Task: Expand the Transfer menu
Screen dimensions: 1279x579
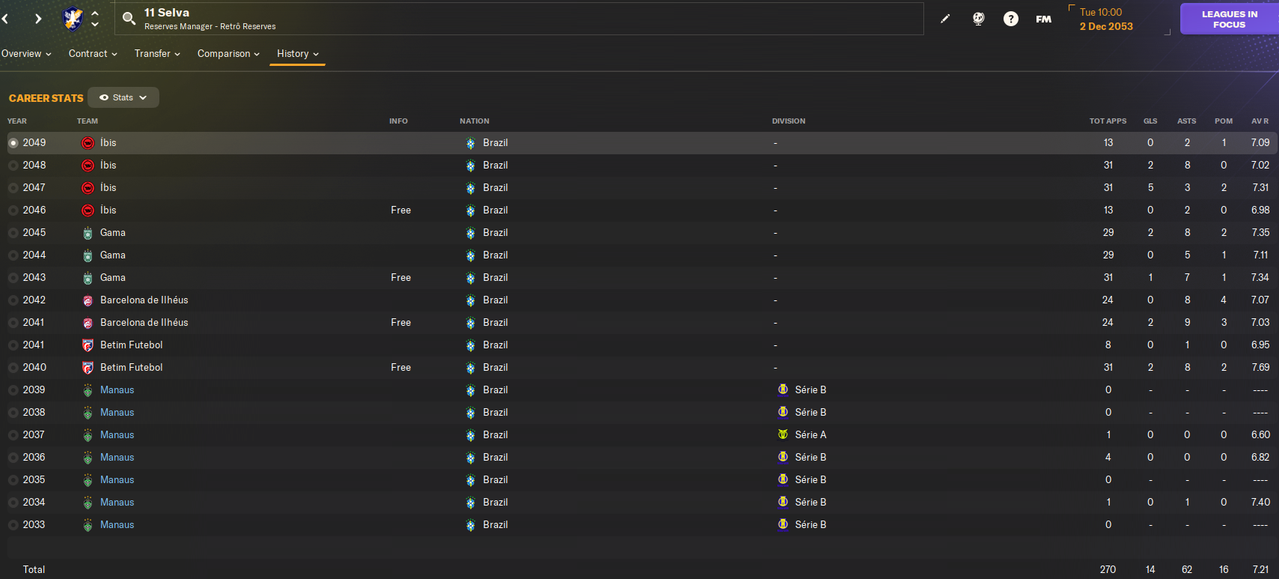Action: point(157,54)
